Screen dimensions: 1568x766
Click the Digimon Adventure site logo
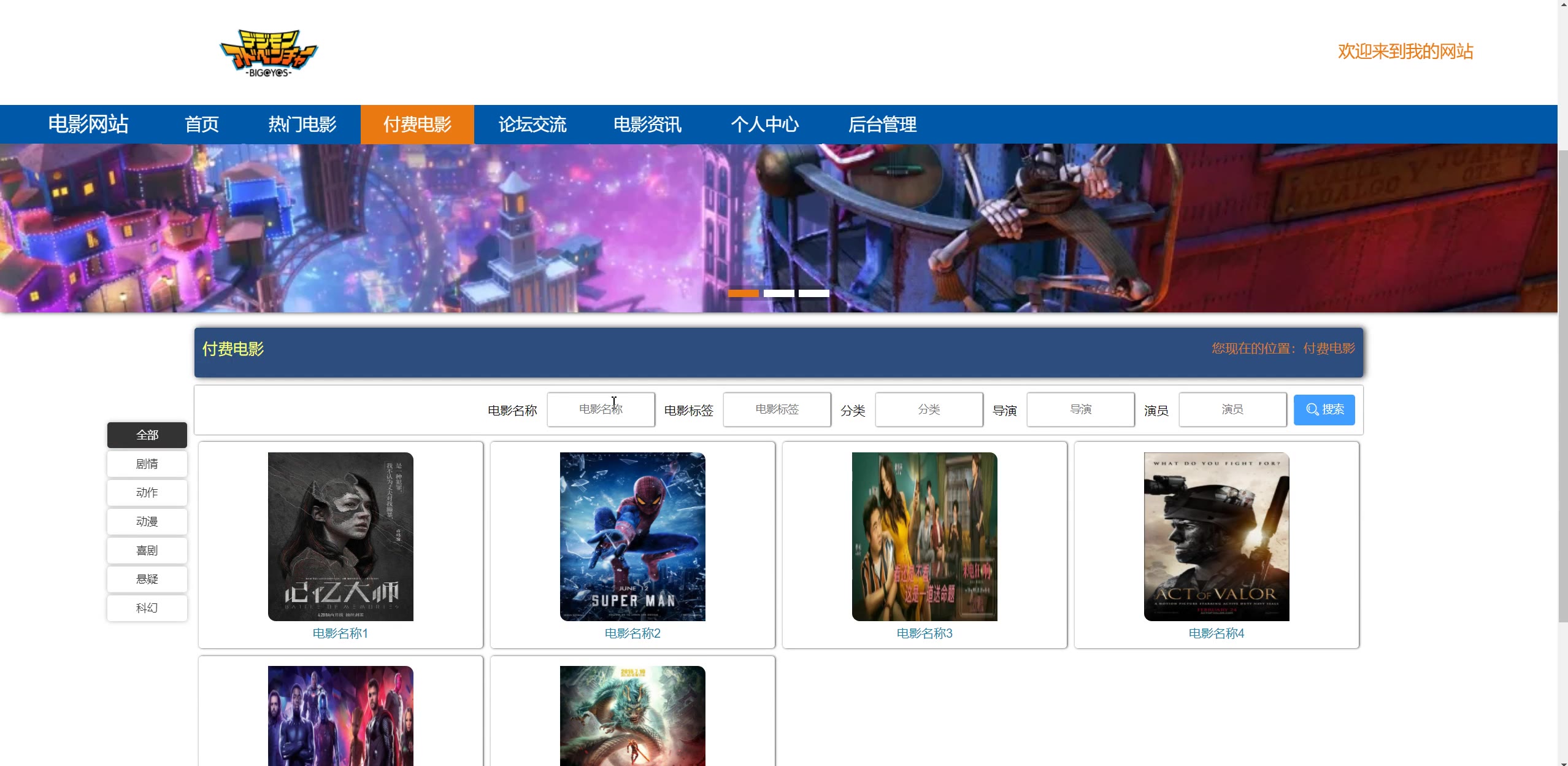(269, 53)
